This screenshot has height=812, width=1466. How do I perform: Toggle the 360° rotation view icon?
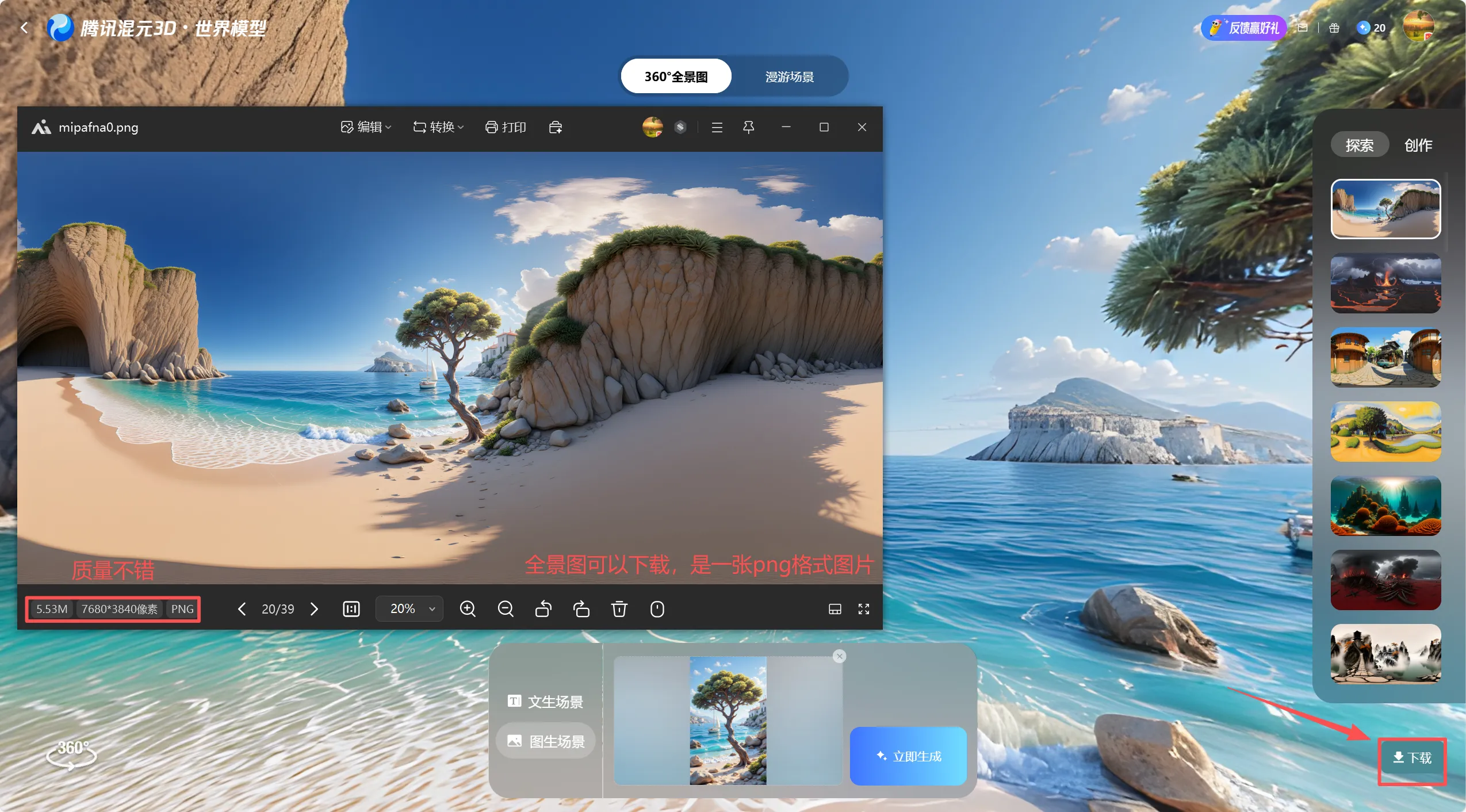[x=71, y=753]
